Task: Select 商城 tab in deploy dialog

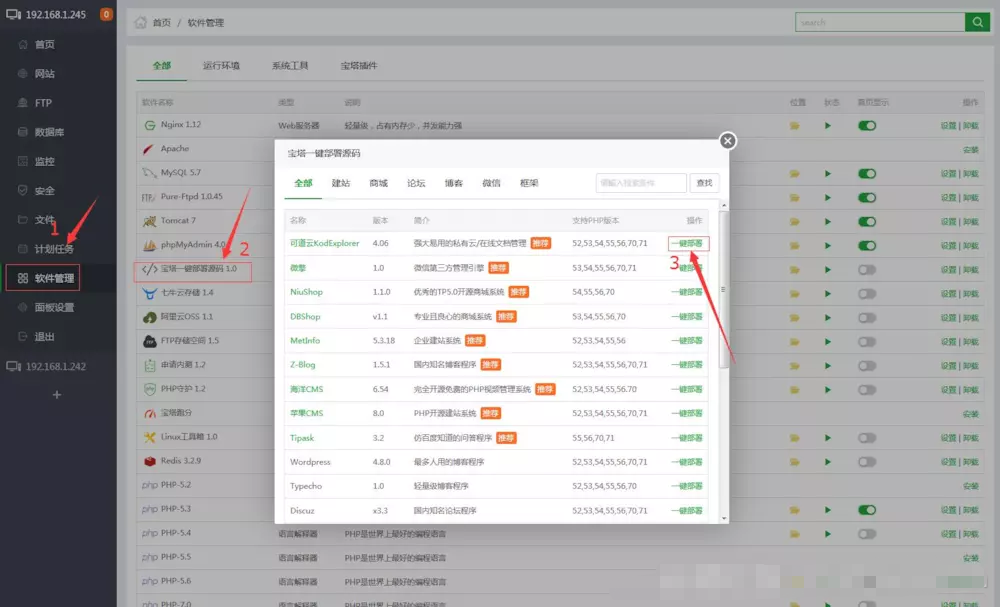Action: click(378, 183)
